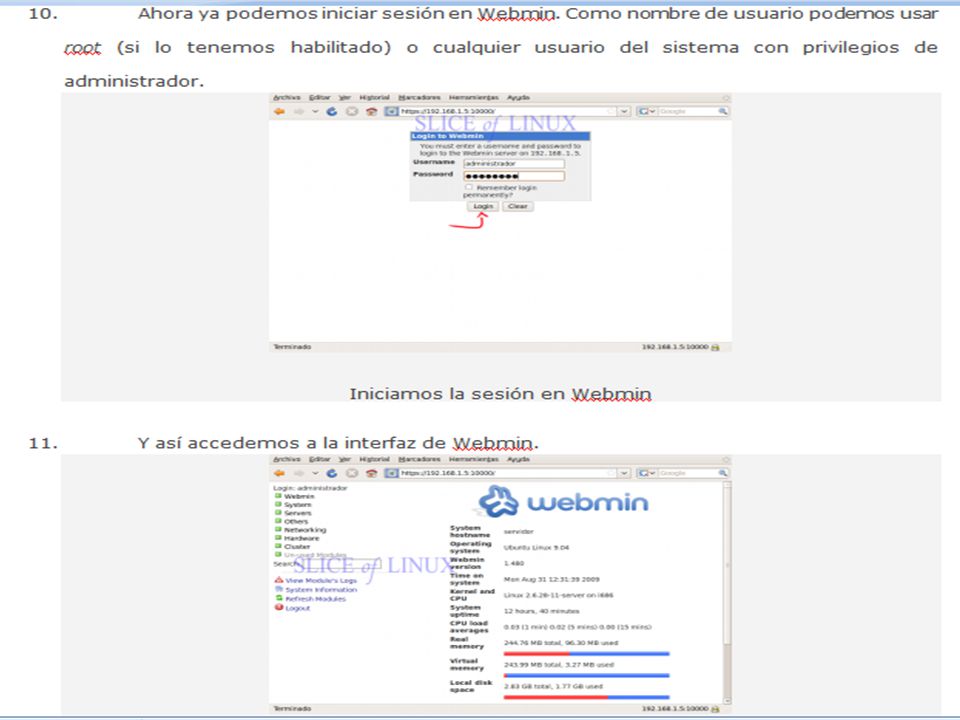This screenshot has height=720, width=960.
Task: Click the Local disk space usage bar
Action: 587,697
